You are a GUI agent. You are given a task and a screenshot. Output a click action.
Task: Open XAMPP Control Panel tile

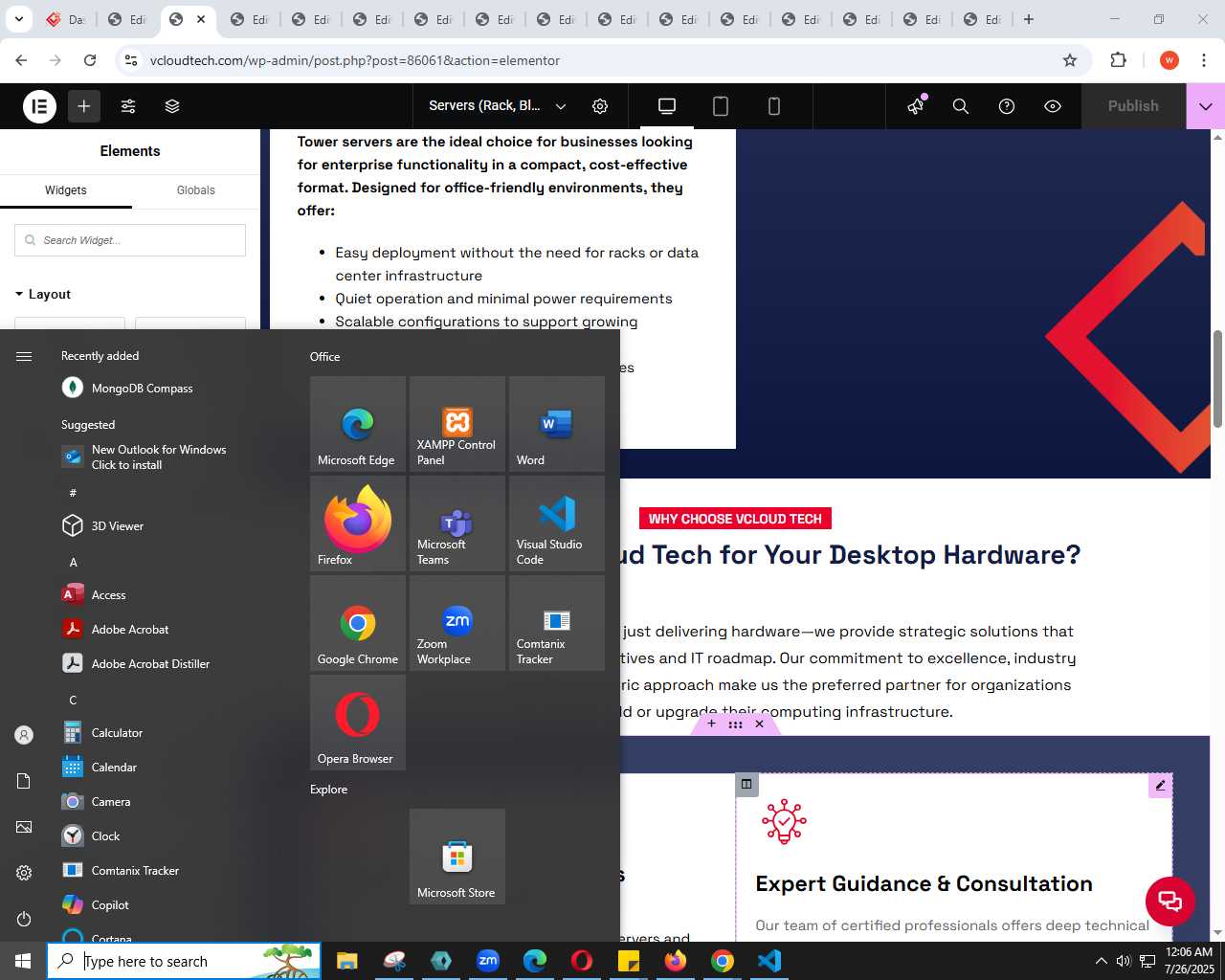457,424
